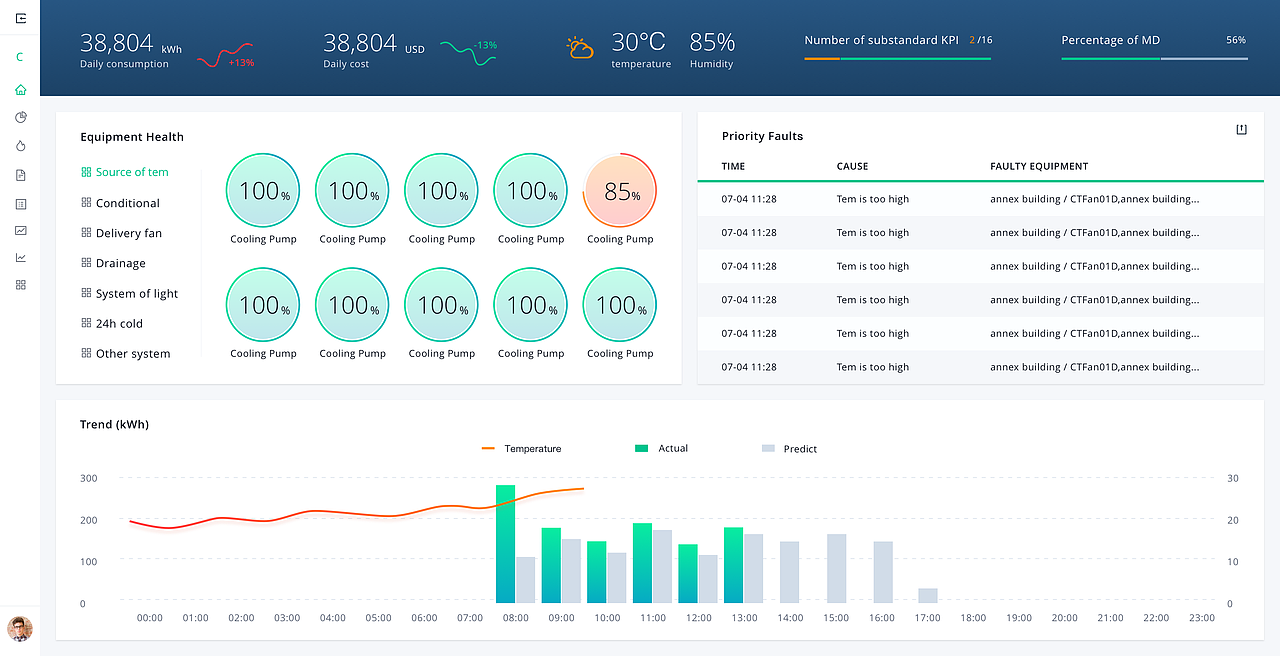1280x656 pixels.
Task: Click the 85% Cooling Pump health gauge
Action: click(620, 190)
